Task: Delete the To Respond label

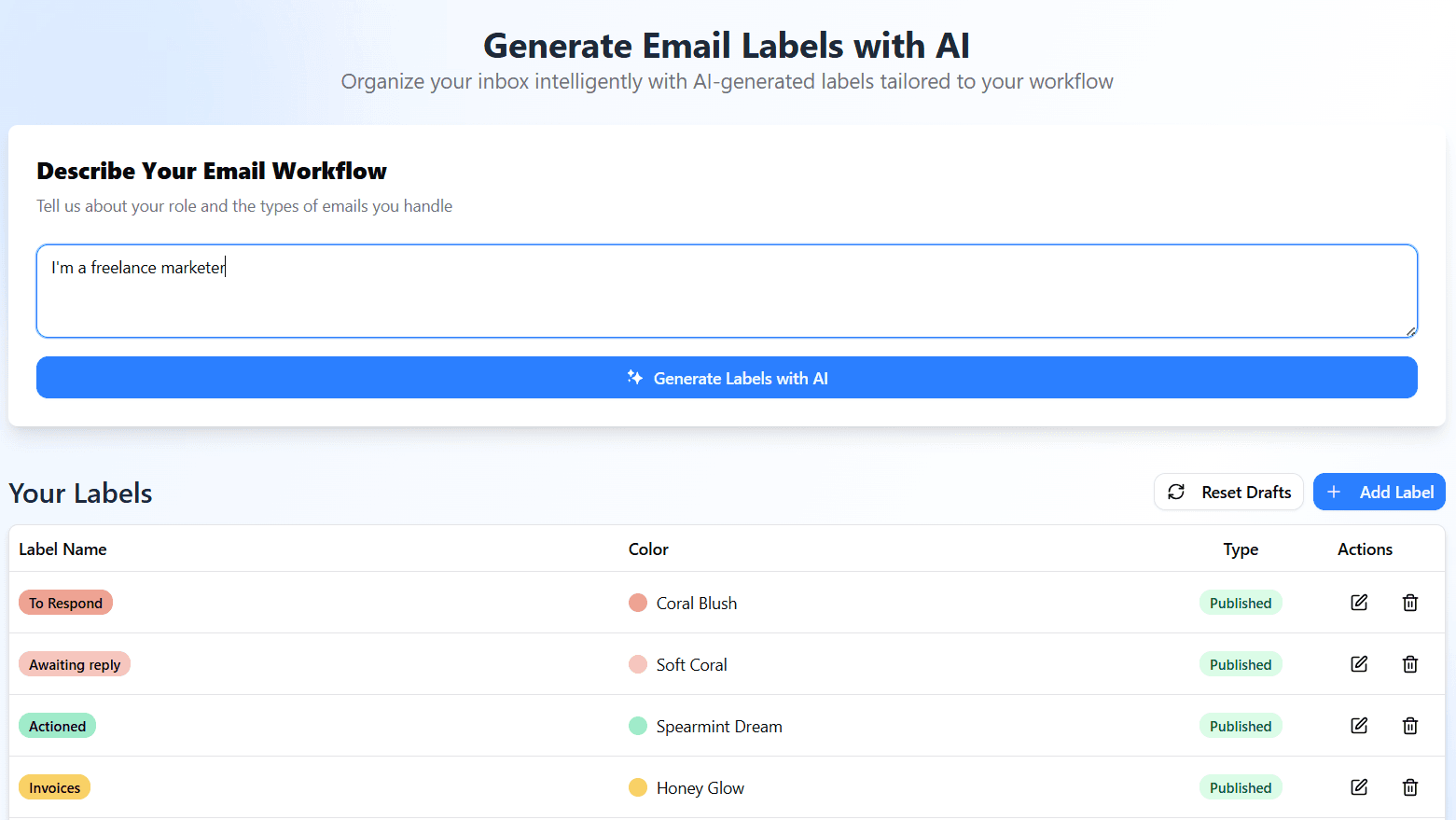Action: [x=1410, y=603]
